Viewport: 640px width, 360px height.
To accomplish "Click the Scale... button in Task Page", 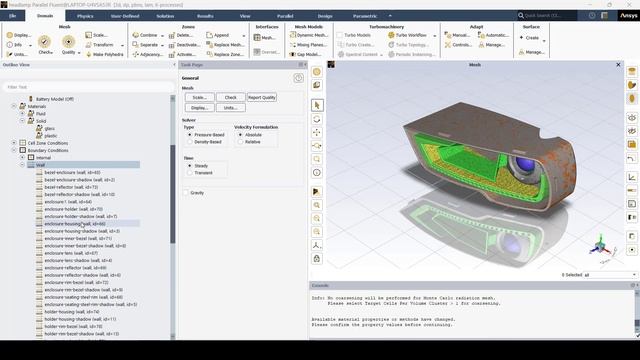I will 199,98.
